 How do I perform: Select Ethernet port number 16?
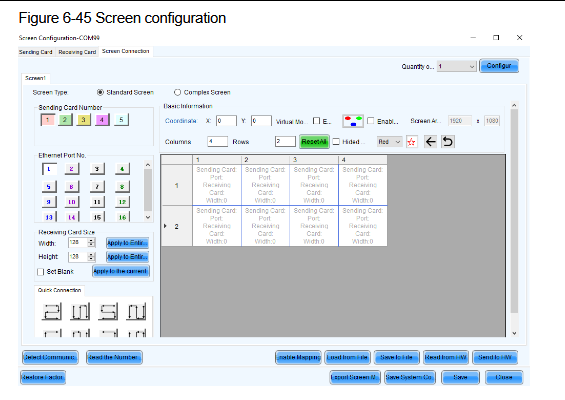(x=122, y=217)
